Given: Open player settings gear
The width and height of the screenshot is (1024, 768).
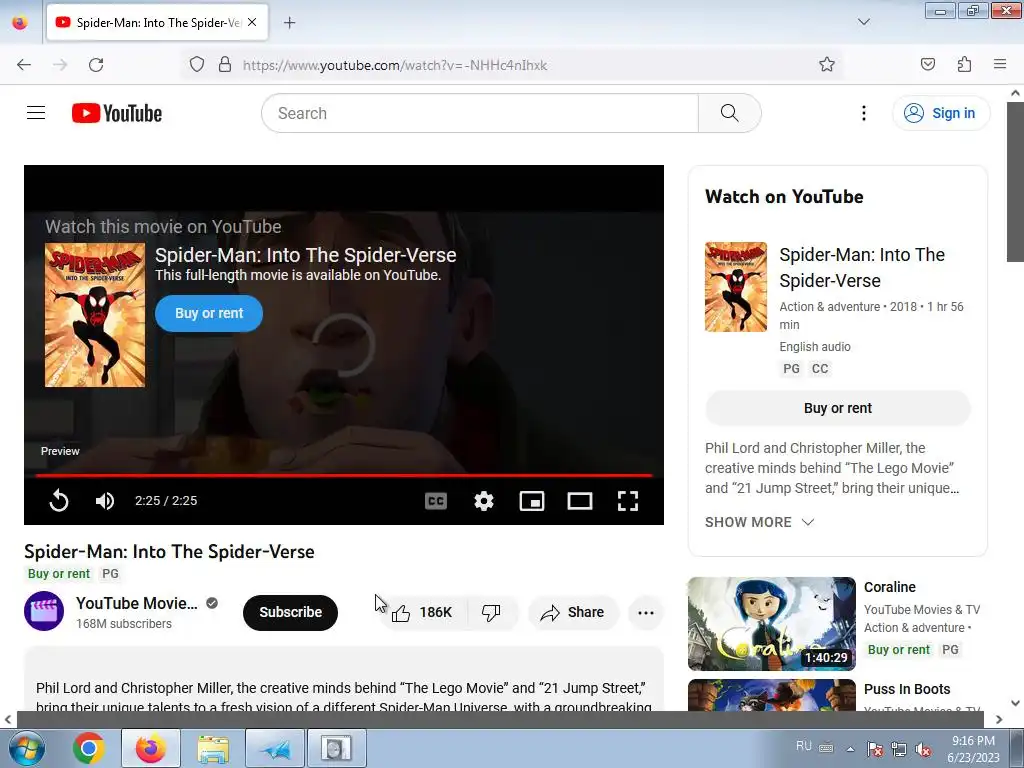Looking at the screenshot, I should [484, 501].
